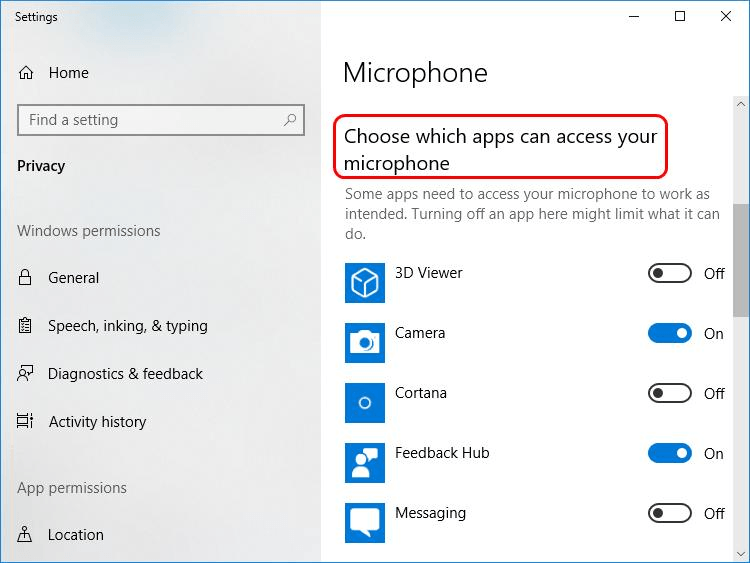Click the Home icon in sidebar
Viewport: 750px width, 563px height.
coord(27,73)
